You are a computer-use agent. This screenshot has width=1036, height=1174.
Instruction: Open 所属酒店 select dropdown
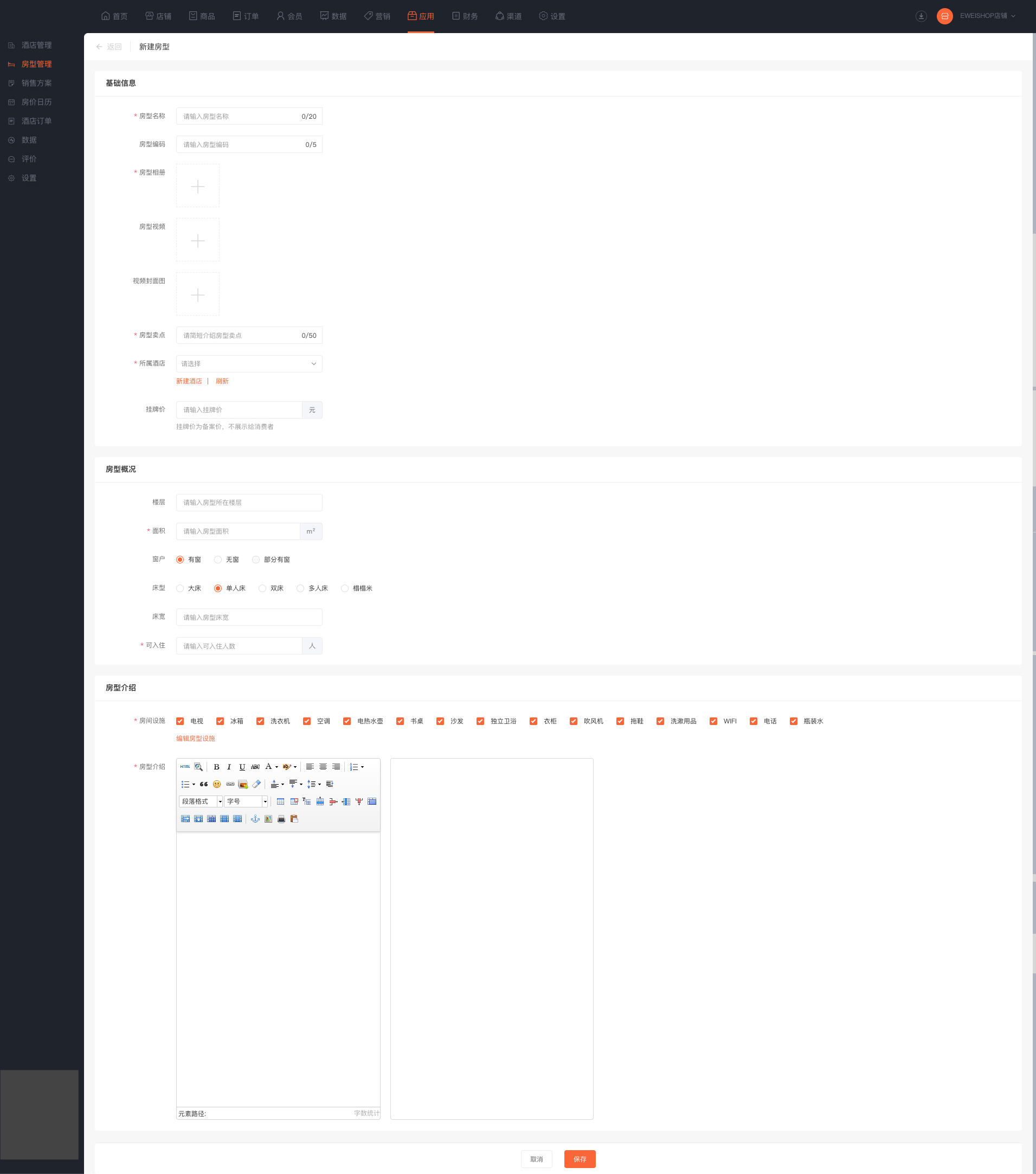click(249, 363)
